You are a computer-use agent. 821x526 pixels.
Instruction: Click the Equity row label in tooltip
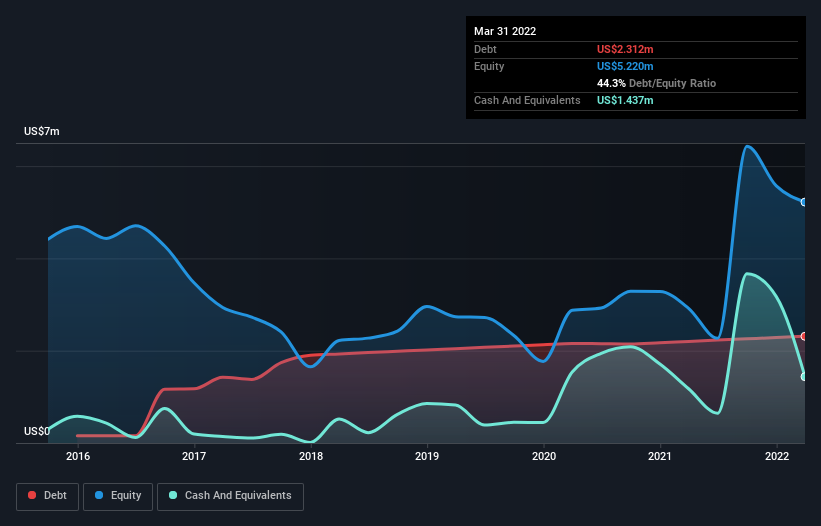point(489,66)
